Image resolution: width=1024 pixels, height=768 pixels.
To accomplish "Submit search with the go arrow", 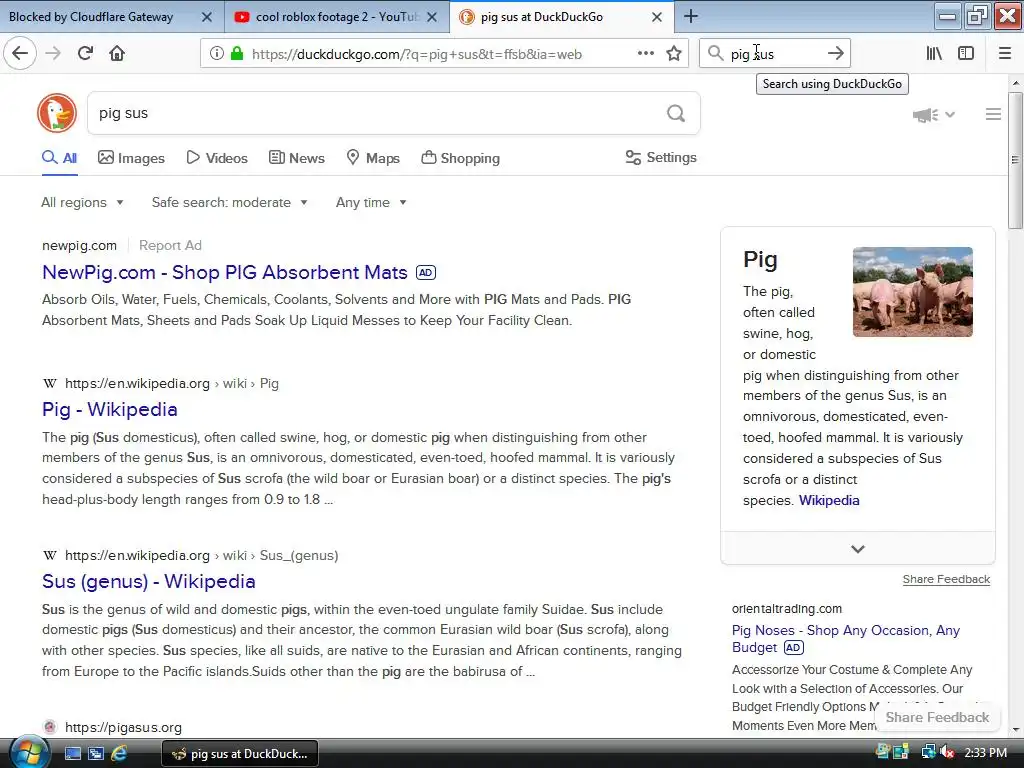I will click(x=835, y=54).
